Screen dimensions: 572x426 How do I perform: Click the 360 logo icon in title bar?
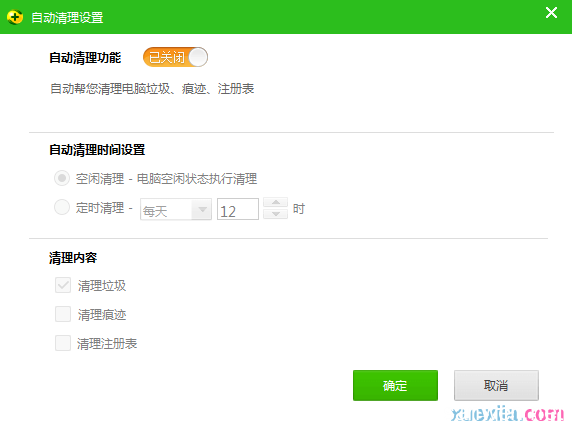tap(15, 17)
